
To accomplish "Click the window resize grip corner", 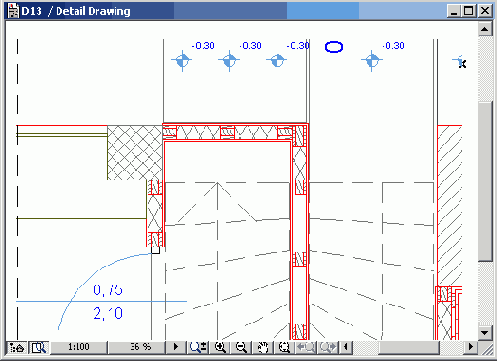I will click(x=487, y=349).
